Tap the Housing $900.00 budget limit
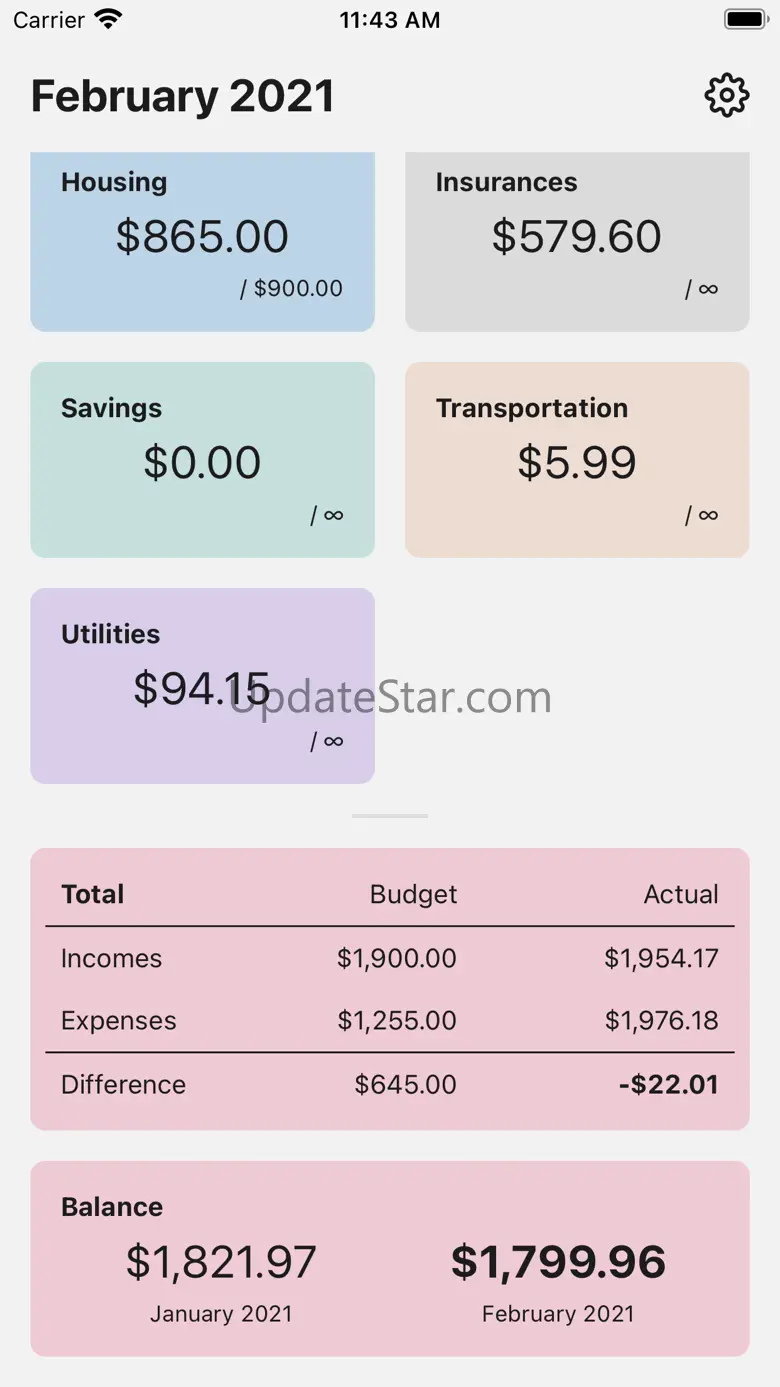This screenshot has width=780, height=1387. [x=291, y=289]
